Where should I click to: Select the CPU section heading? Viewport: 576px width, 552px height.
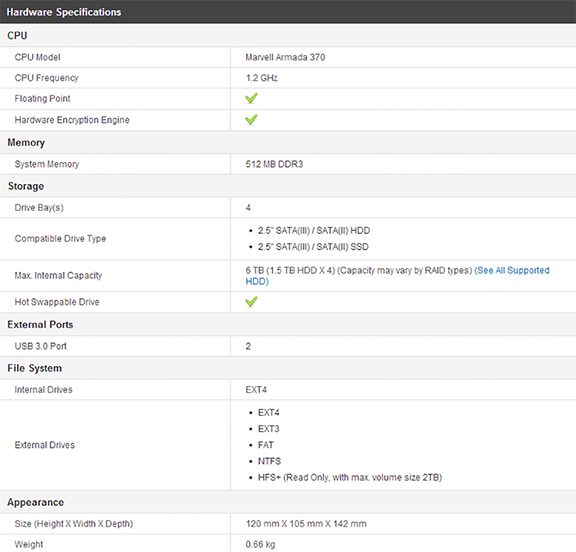[17, 36]
